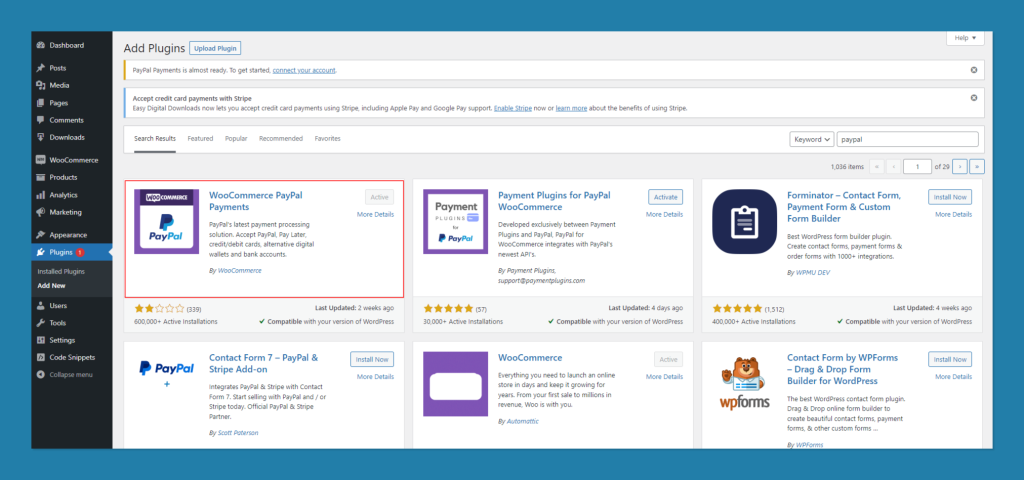The image size is (1024, 480).
Task: Open Settings sidebar icon
Action: click(40, 340)
